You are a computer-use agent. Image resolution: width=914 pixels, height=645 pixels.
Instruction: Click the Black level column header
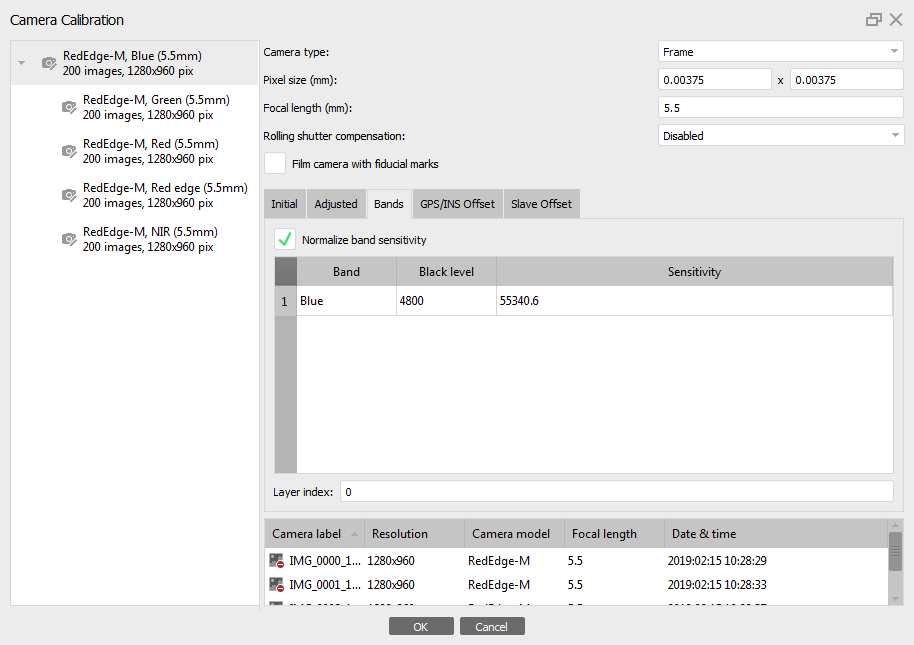(x=446, y=272)
